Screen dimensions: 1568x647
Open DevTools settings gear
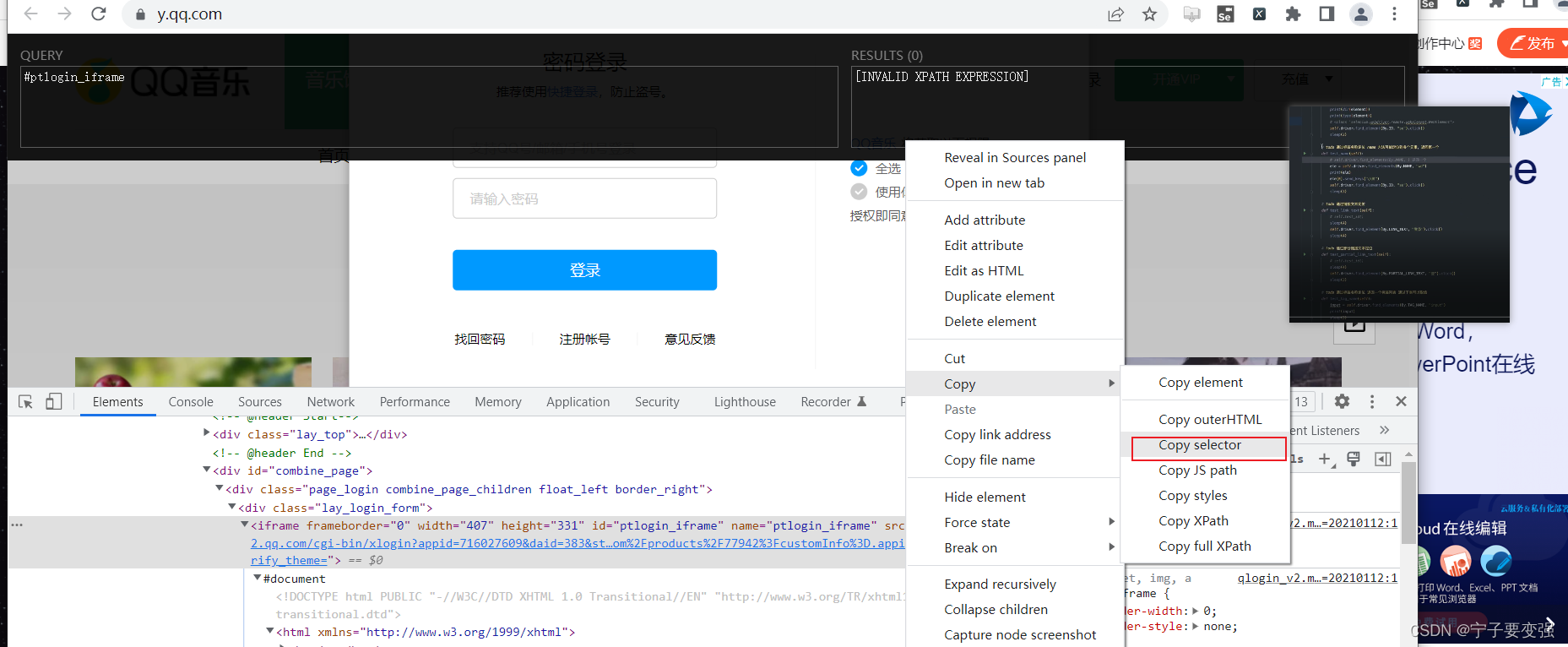tap(1342, 402)
